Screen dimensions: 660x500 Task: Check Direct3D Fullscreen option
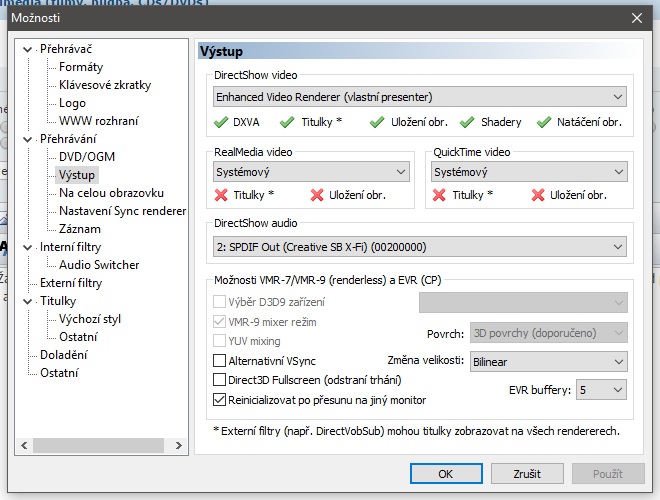pos(220,380)
